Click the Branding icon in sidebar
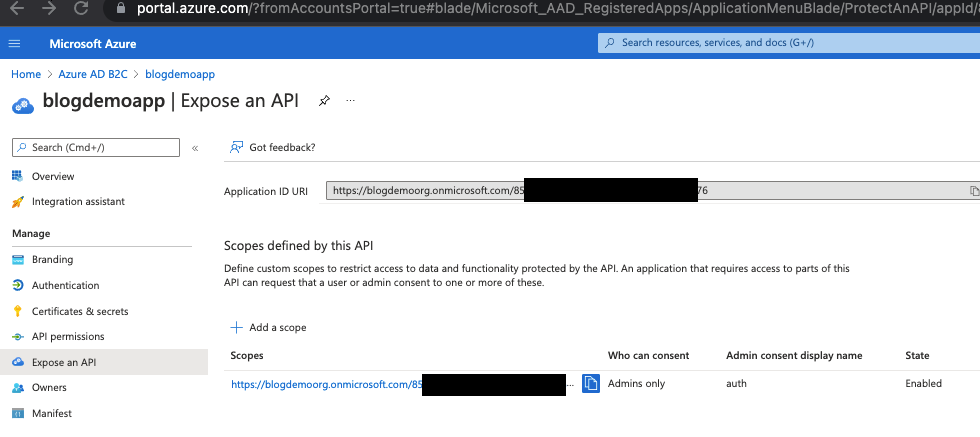Image resolution: width=980 pixels, height=437 pixels. tap(18, 259)
